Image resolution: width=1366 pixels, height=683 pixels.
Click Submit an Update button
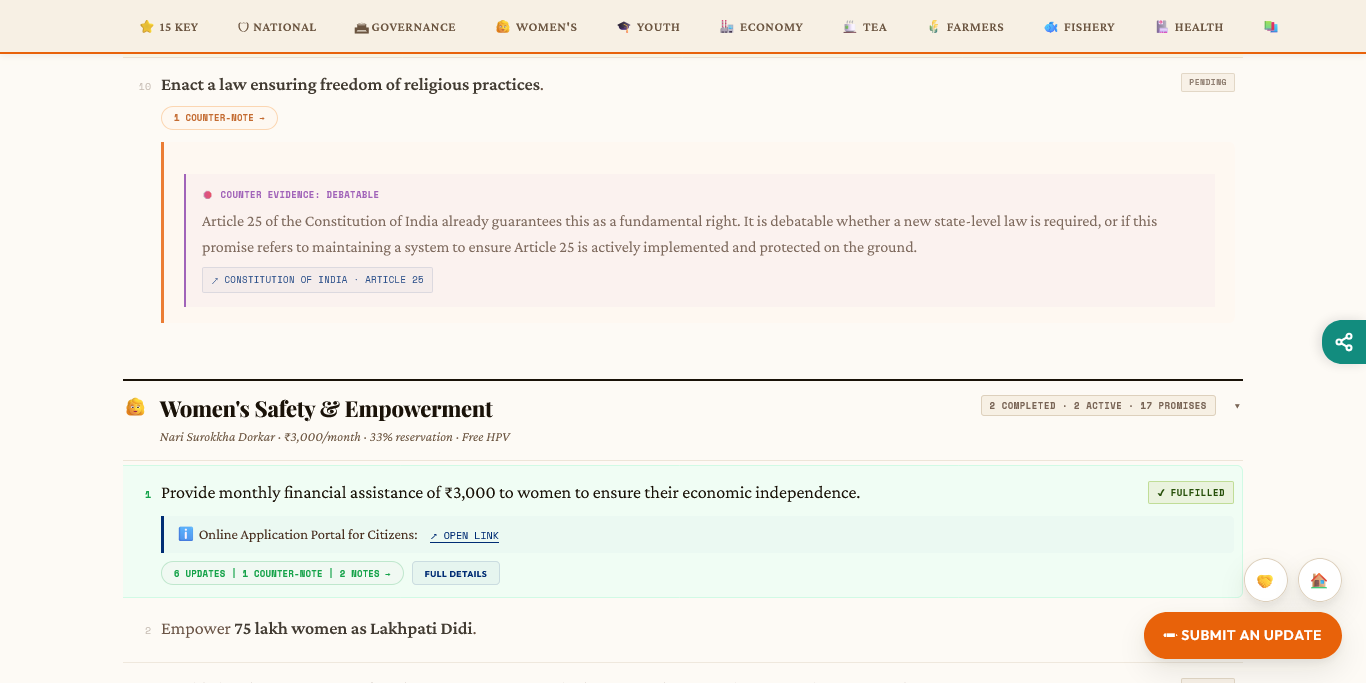(x=1243, y=635)
